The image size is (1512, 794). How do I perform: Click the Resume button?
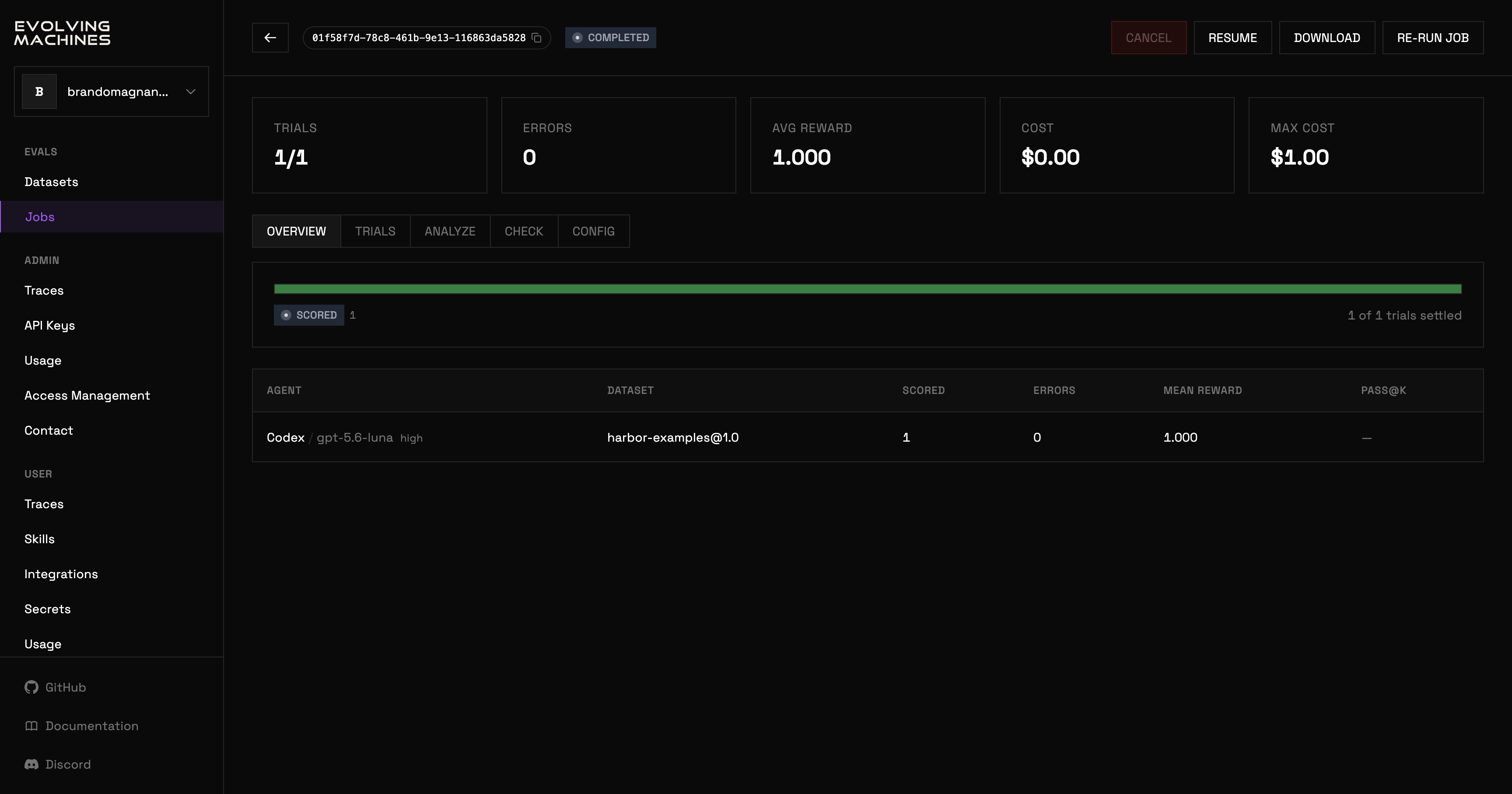1232,38
